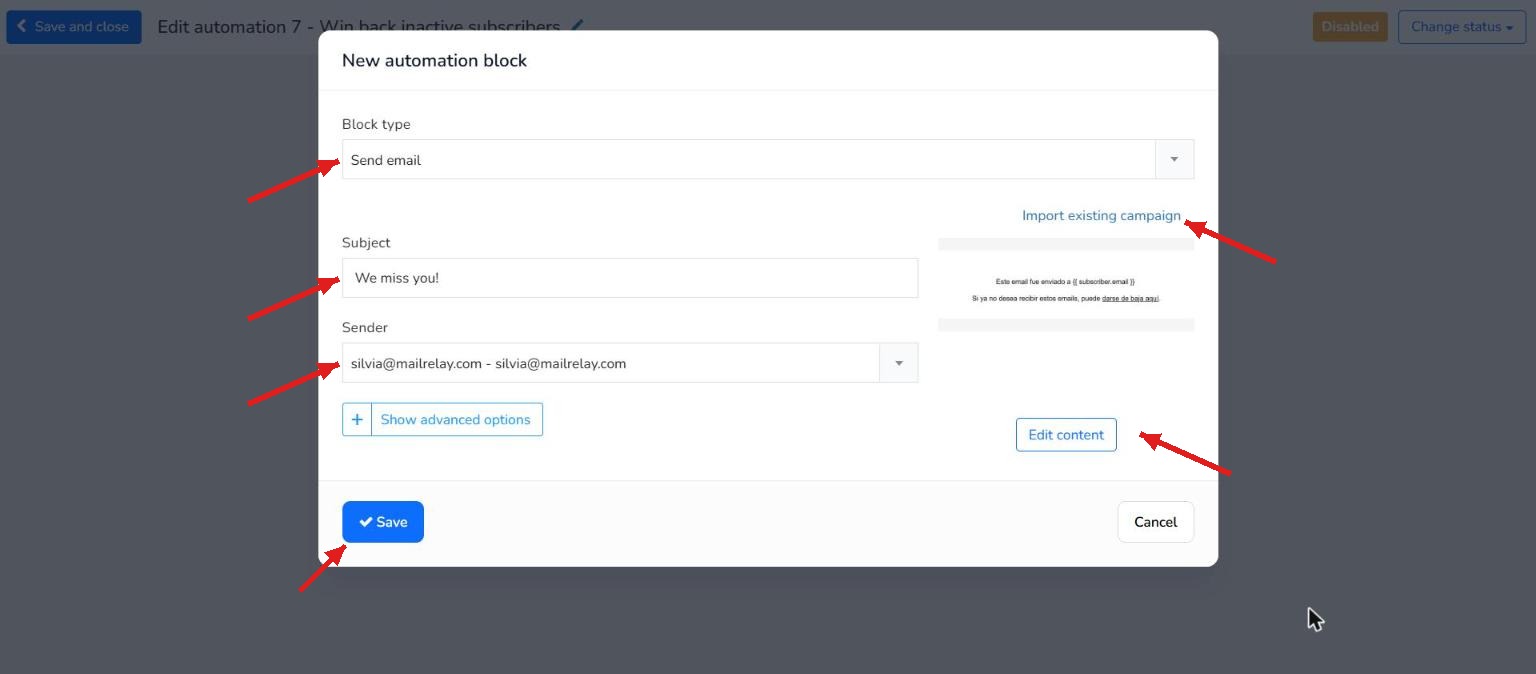
Task: Click Import existing campaign link
Action: tap(1101, 215)
